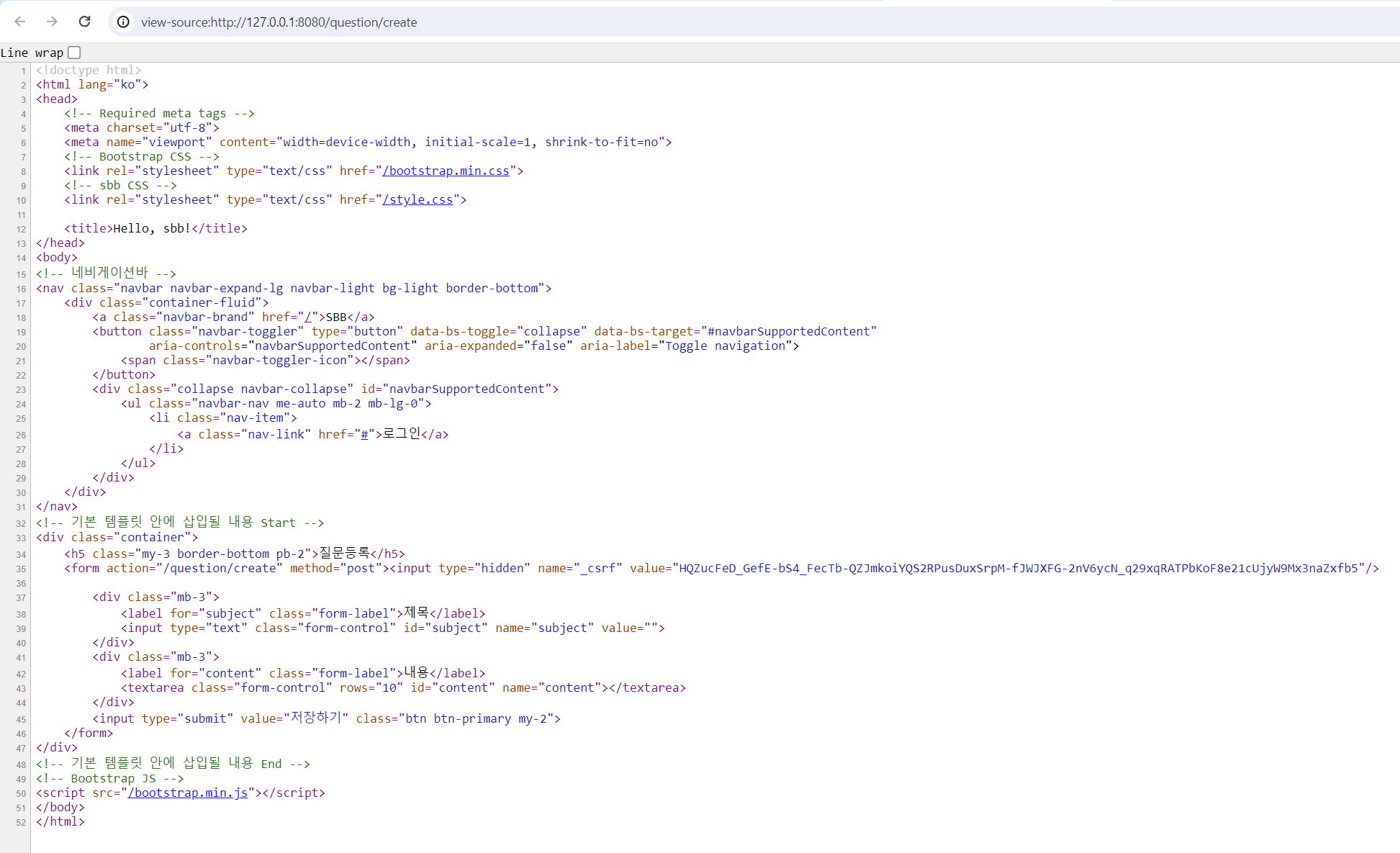1400x853 pixels.
Task: Click the 'shrink-to-fit=no' viewport text
Action: (602, 142)
